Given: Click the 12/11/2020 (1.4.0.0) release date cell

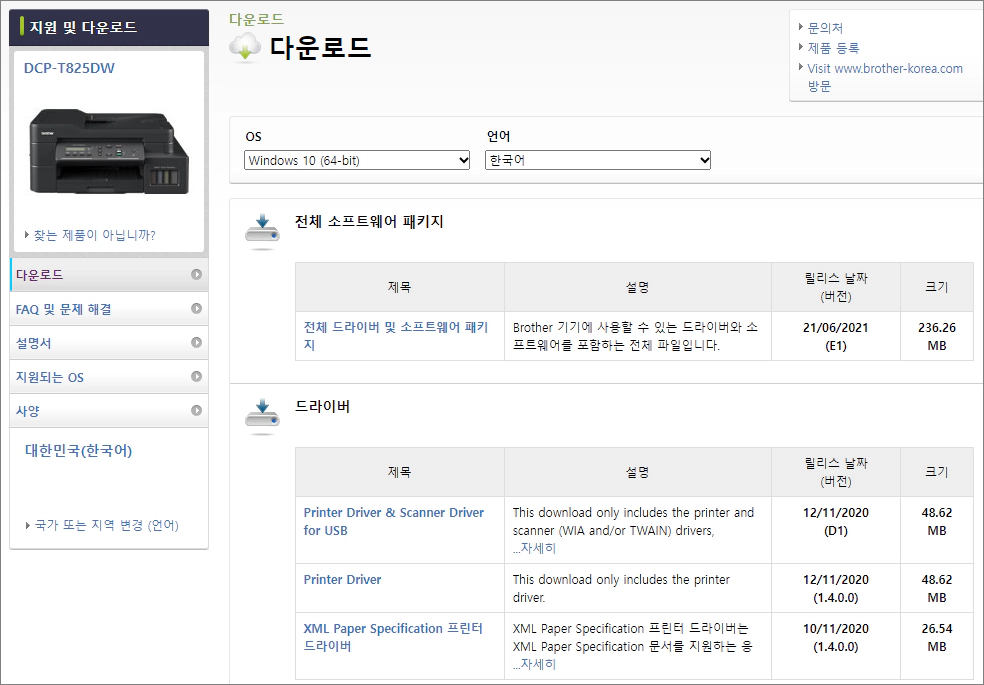Looking at the screenshot, I should coord(835,588).
